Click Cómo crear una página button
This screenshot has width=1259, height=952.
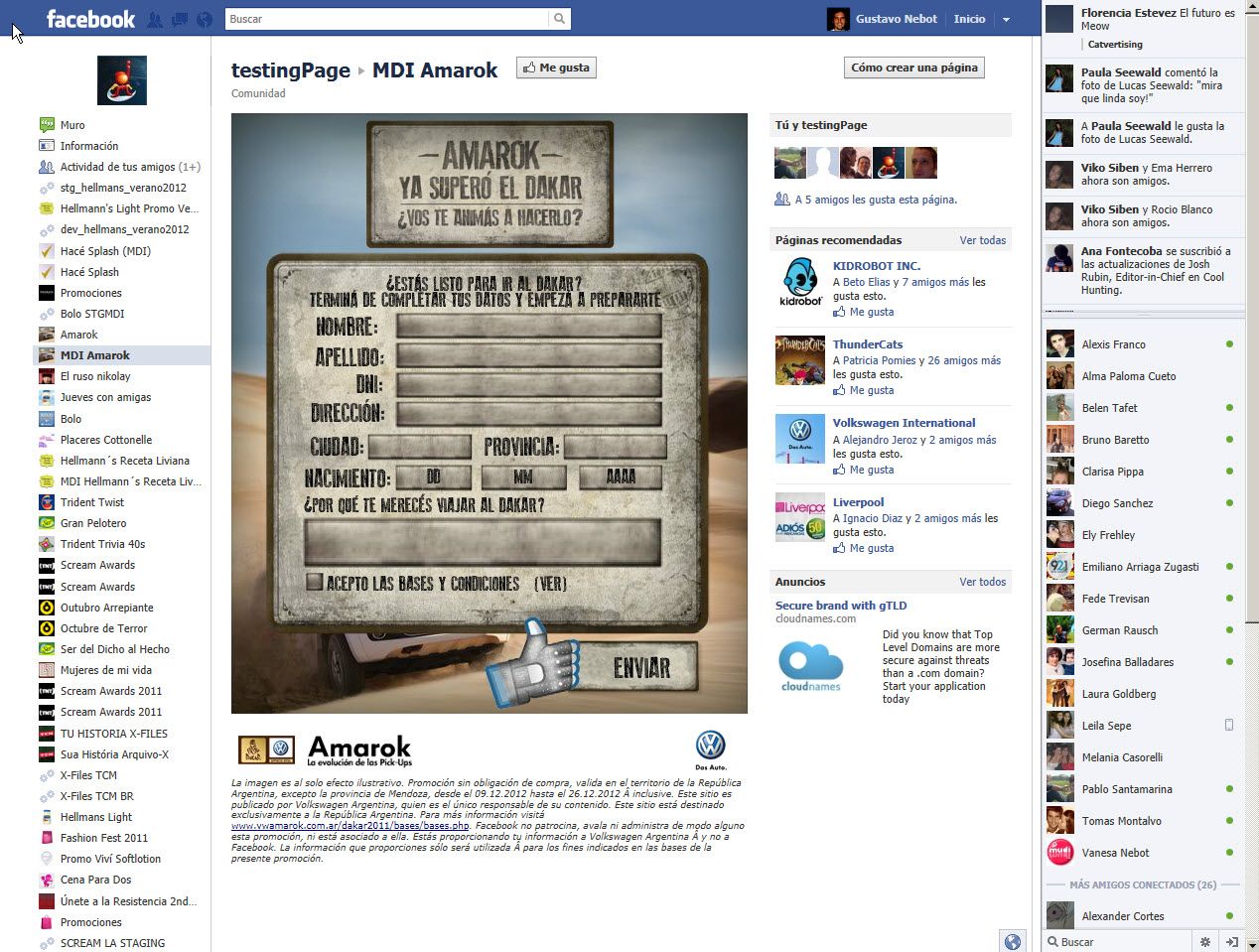(x=913, y=68)
